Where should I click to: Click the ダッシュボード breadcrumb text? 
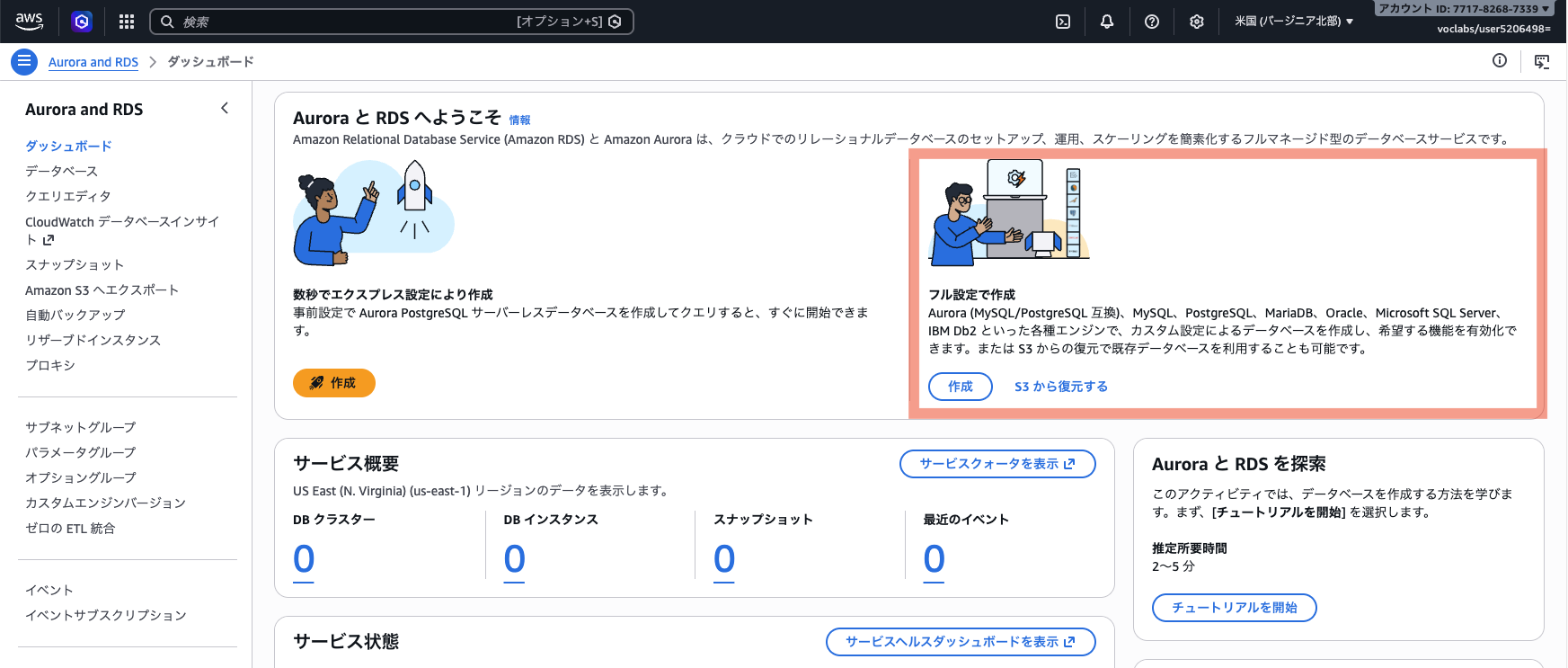click(x=210, y=61)
